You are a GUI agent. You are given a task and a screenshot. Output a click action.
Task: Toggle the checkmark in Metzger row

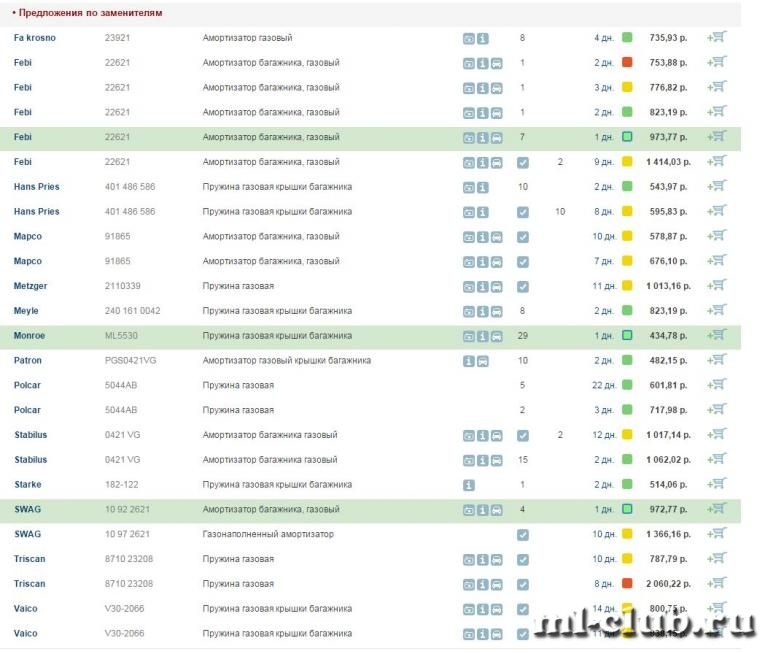coord(522,286)
